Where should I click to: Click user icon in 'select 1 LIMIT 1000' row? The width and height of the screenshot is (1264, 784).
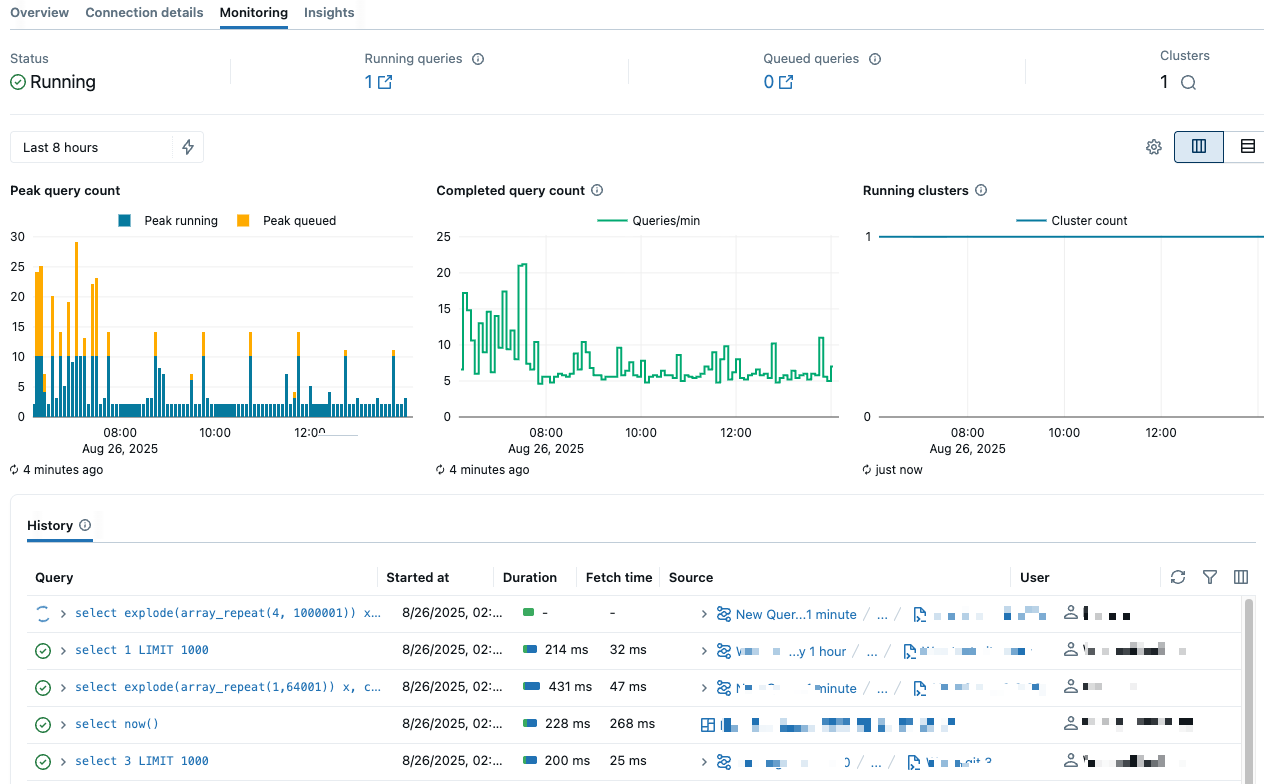1071,651
